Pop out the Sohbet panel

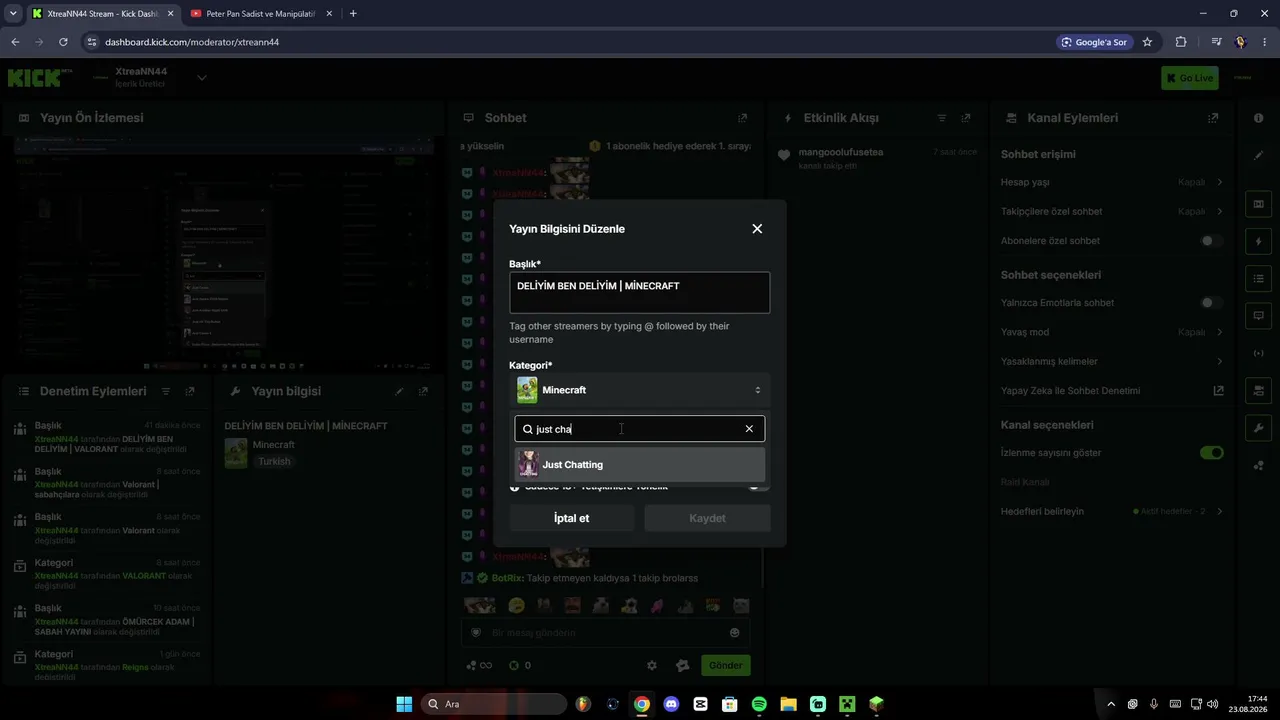(742, 118)
